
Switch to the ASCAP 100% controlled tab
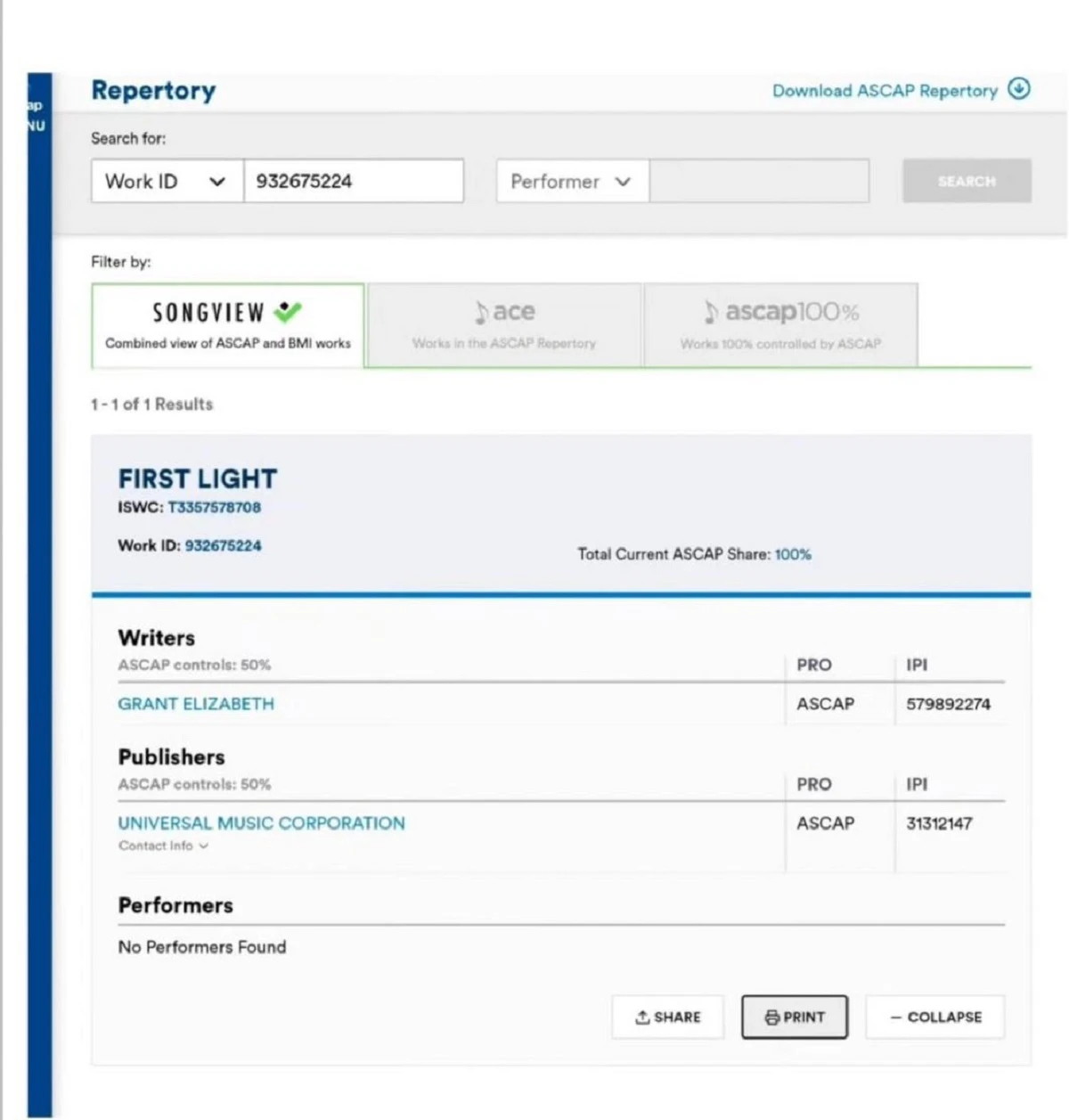780,326
